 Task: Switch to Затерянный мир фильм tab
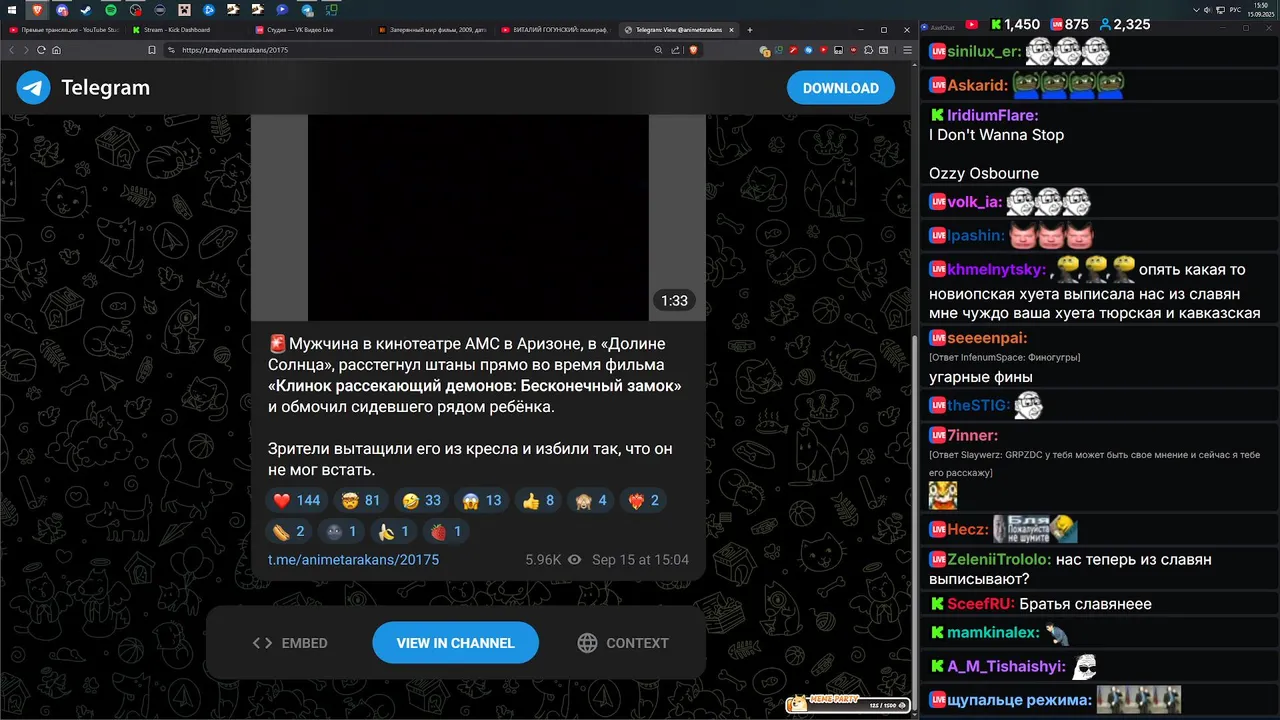[434, 30]
